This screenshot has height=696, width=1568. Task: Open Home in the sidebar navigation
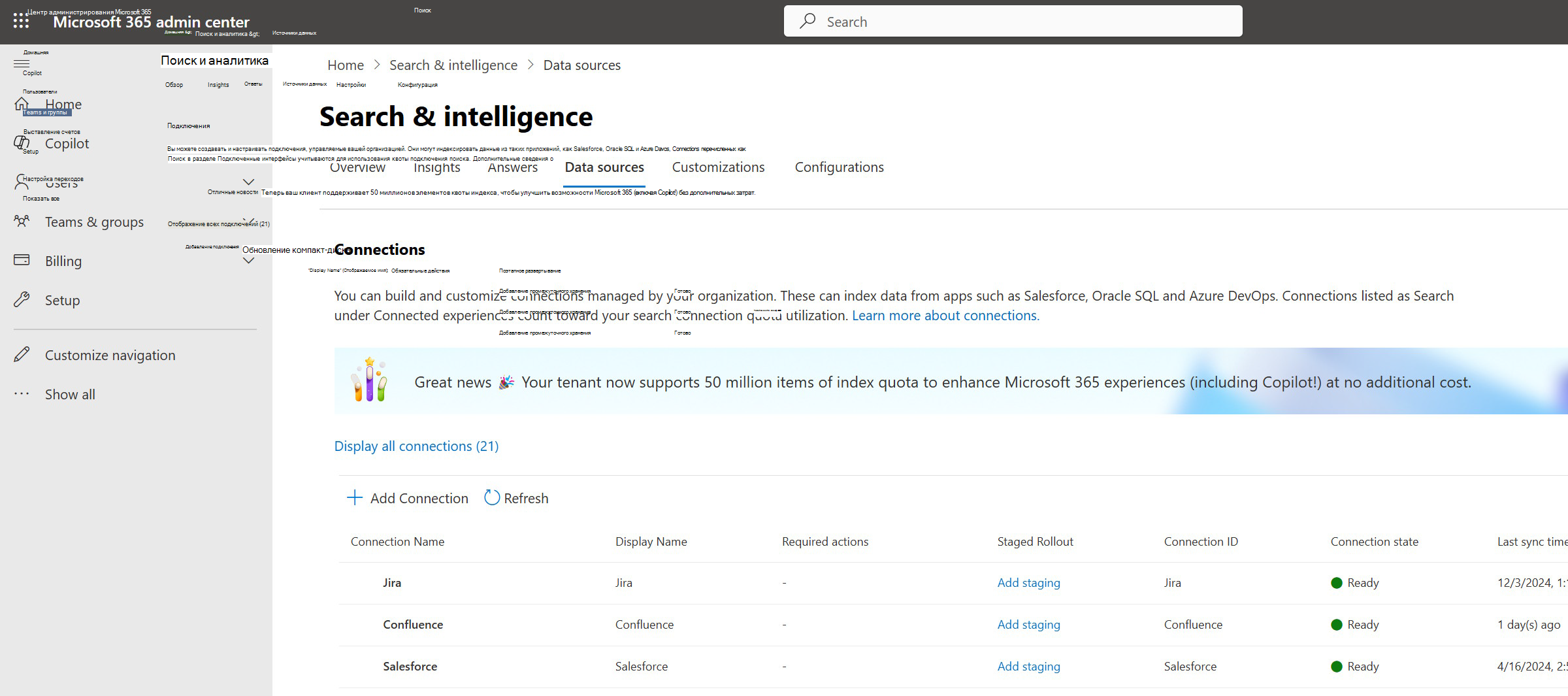(63, 104)
